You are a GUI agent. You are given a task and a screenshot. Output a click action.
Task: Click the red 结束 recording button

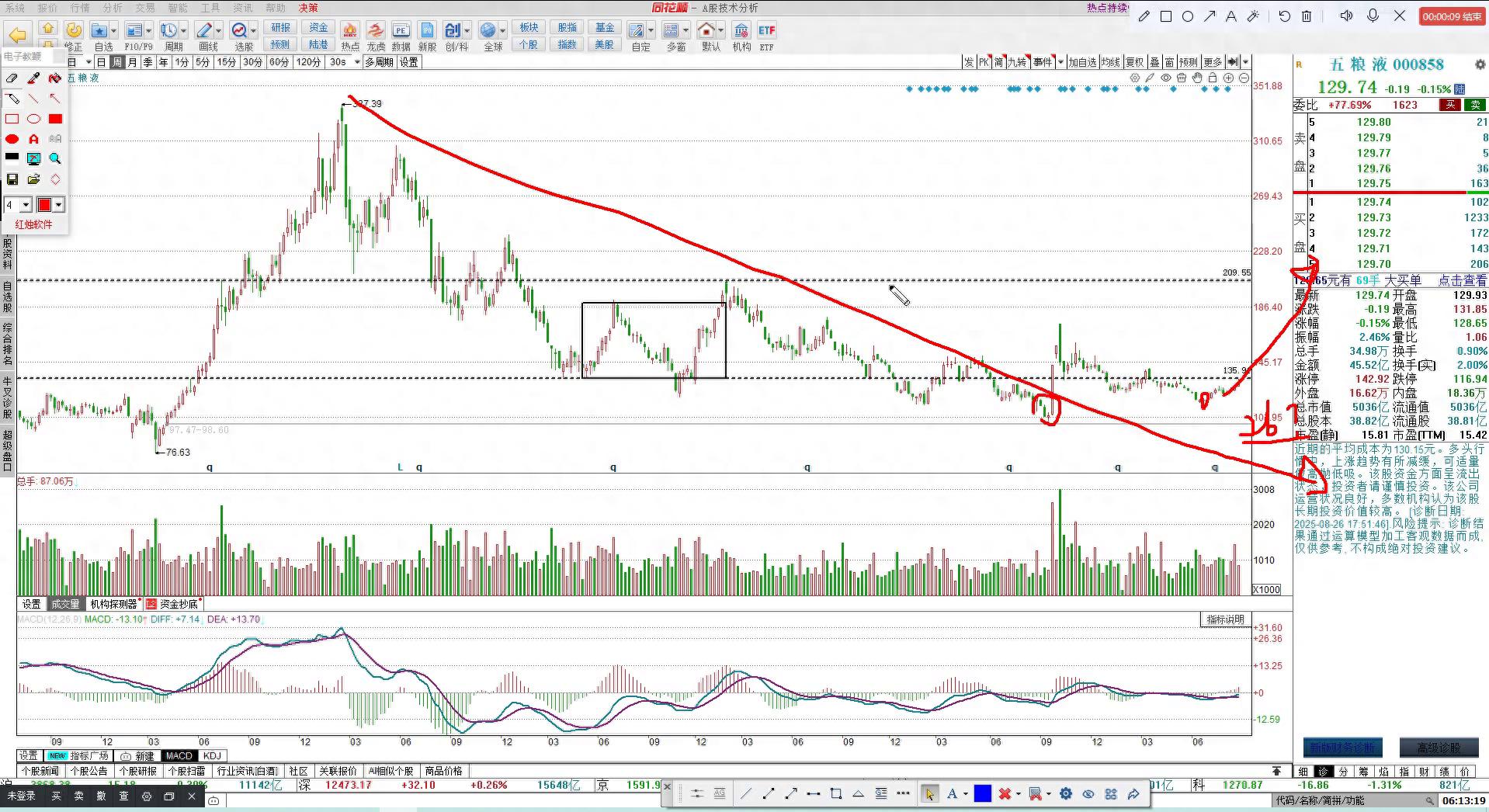(1451, 16)
